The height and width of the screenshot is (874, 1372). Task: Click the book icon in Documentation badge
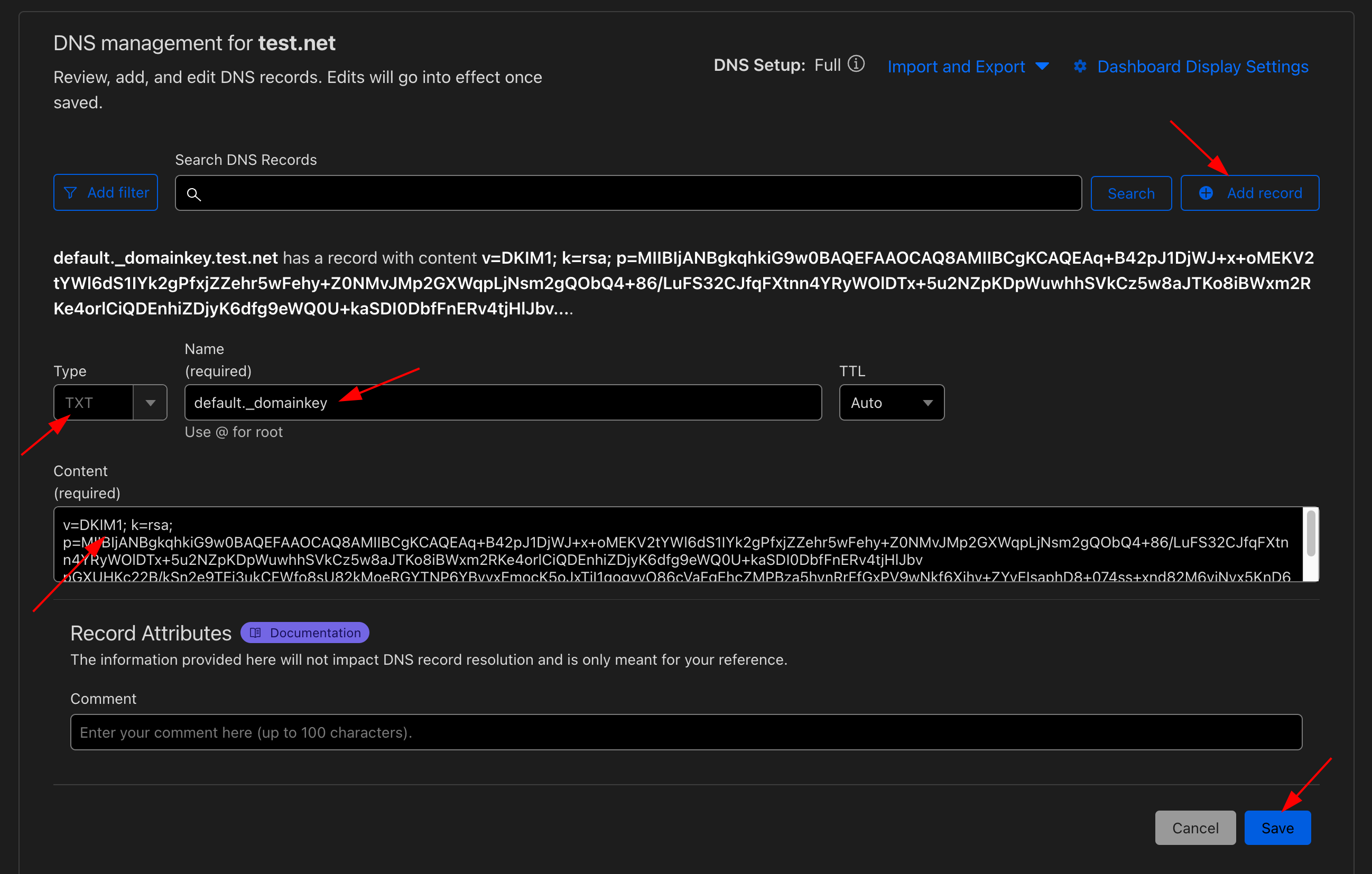click(x=255, y=633)
